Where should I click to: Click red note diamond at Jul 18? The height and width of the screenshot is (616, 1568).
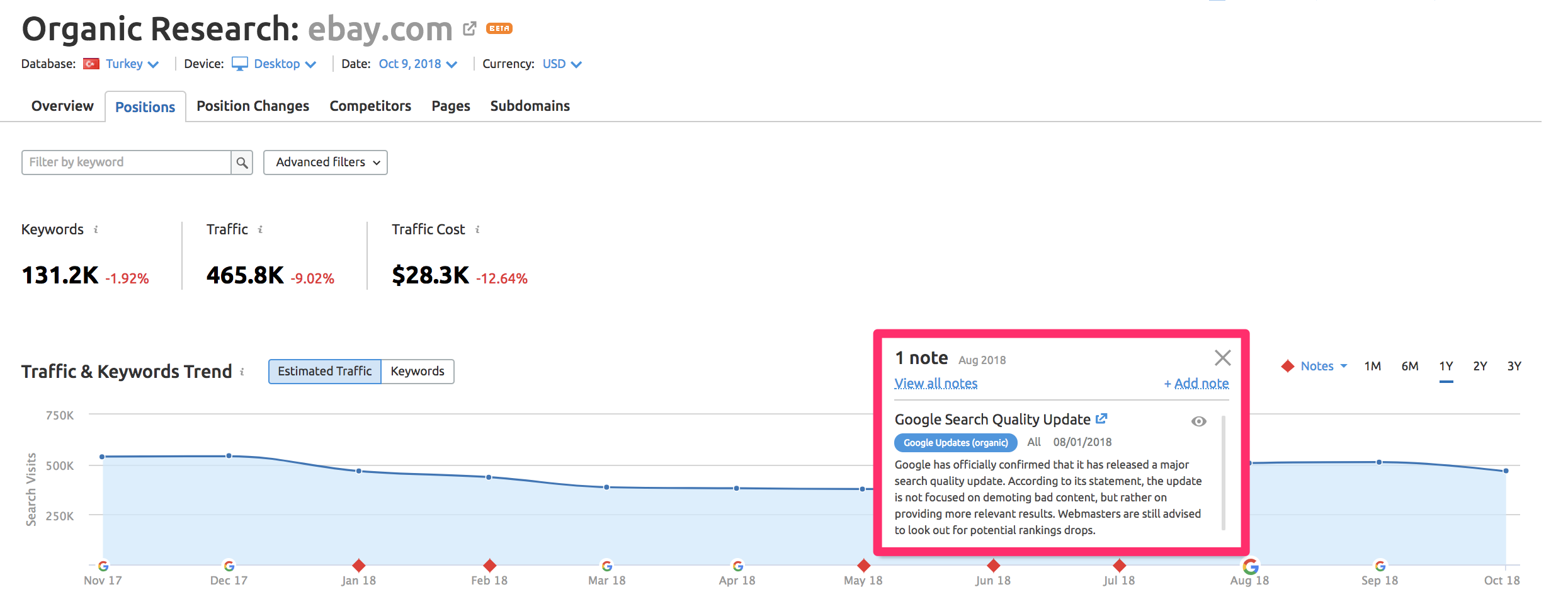point(1119,565)
